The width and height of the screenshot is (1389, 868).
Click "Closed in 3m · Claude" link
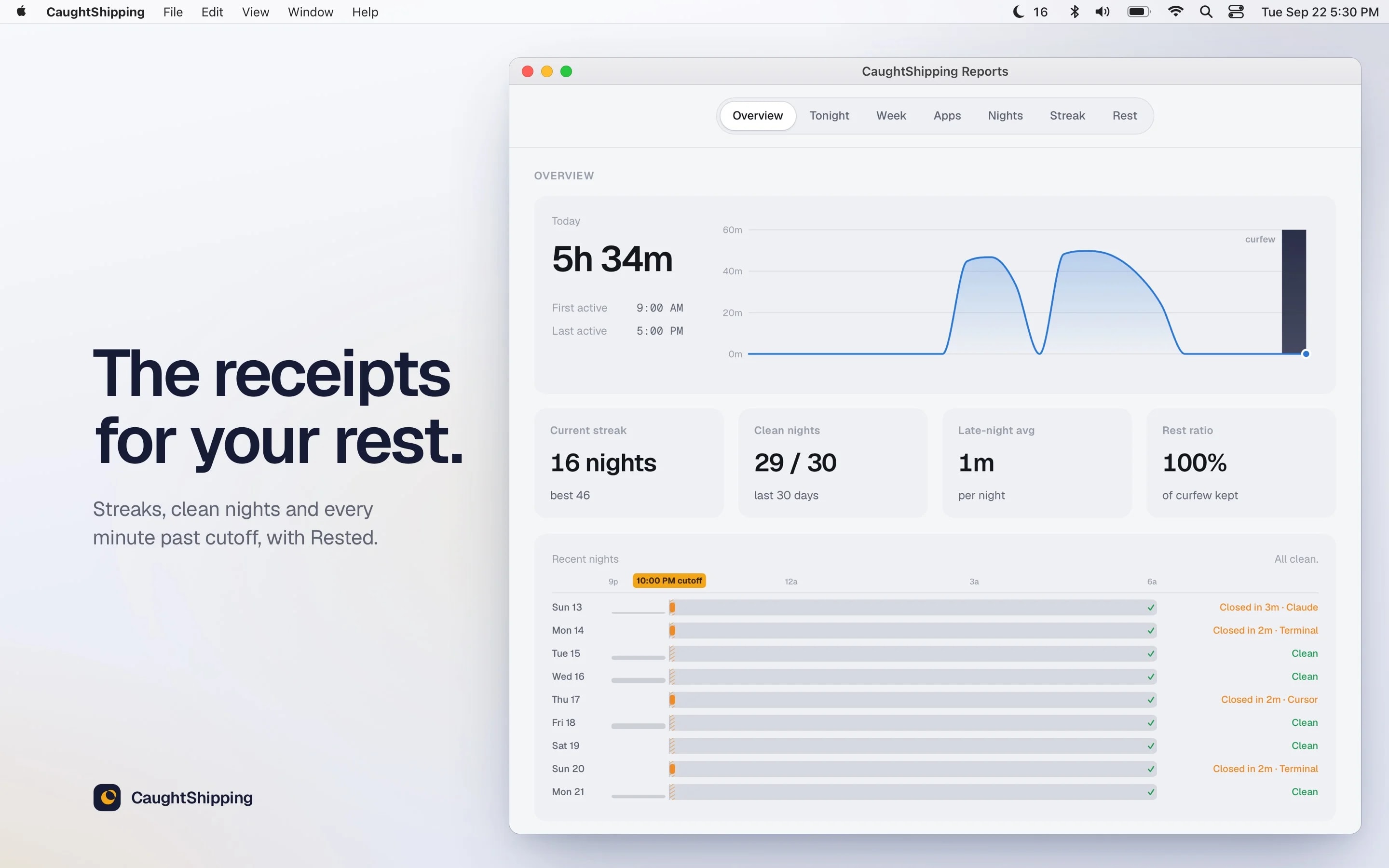click(x=1268, y=607)
